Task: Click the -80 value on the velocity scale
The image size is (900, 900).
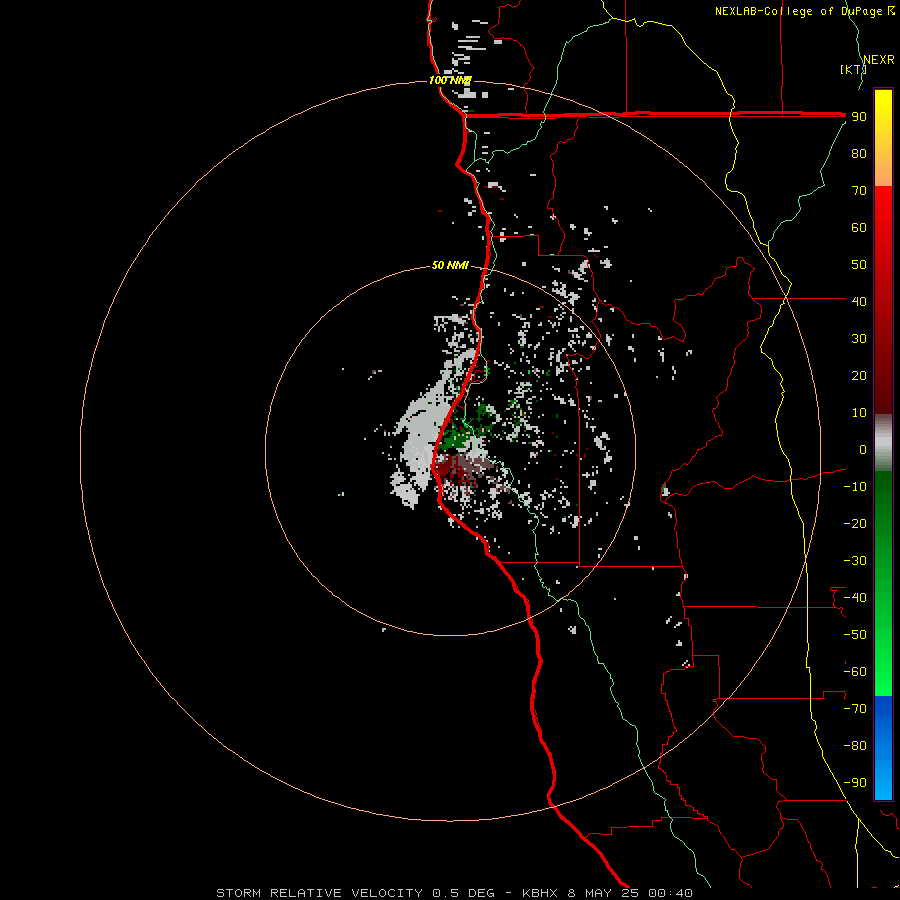Action: (x=855, y=746)
